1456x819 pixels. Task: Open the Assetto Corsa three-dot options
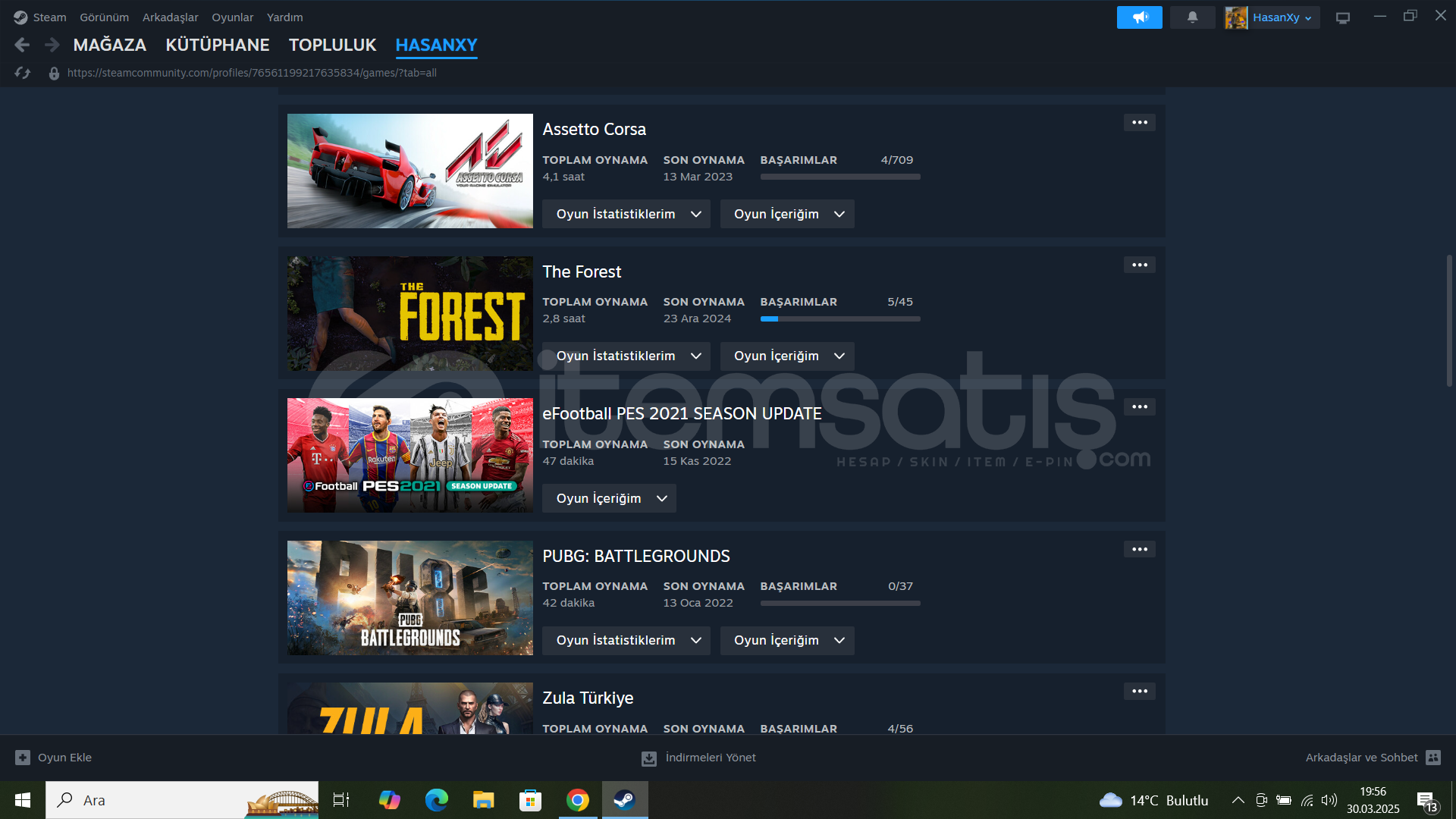[x=1139, y=123]
